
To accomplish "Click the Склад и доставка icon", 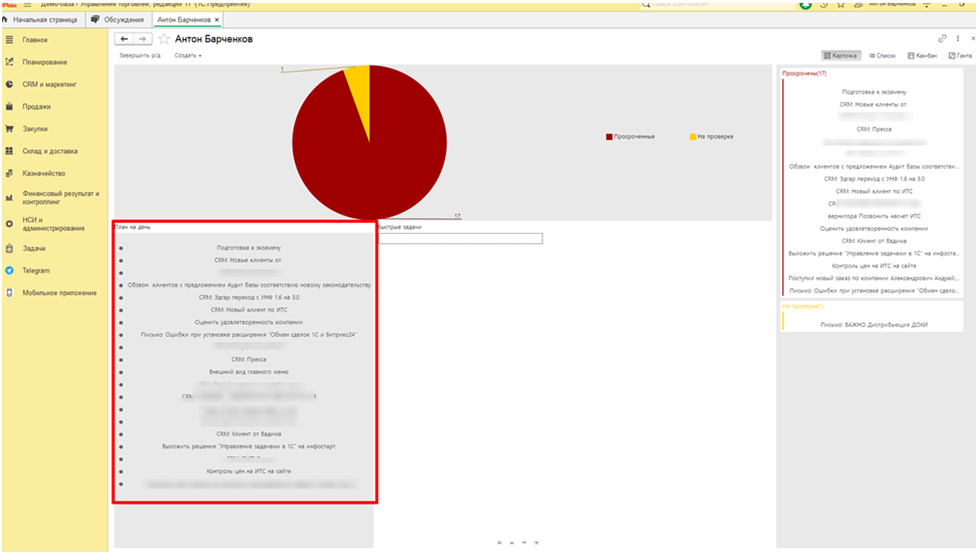I will coord(9,151).
